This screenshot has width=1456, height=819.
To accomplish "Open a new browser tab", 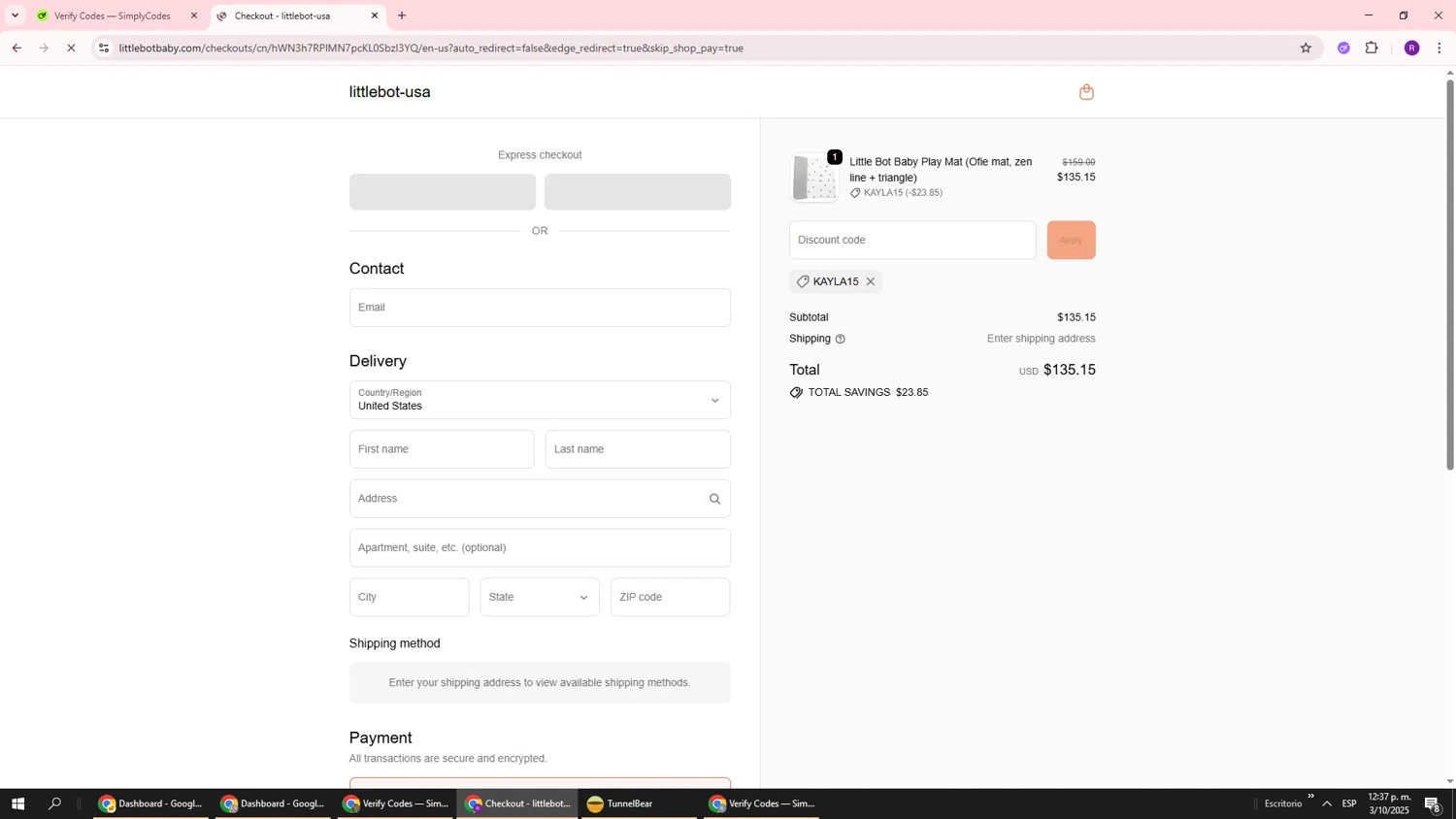I will 402,16.
